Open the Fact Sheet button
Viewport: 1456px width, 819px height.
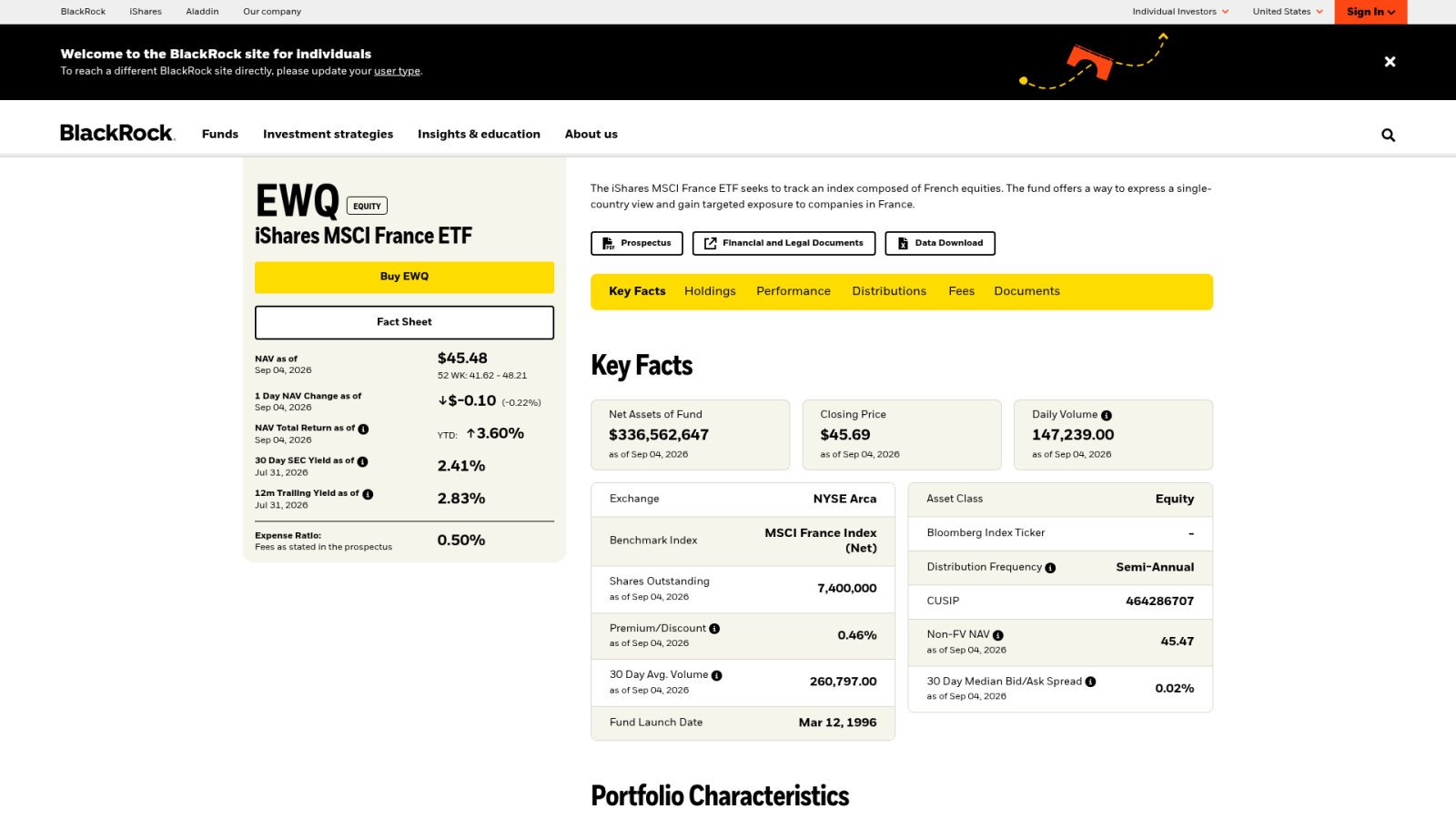coord(404,322)
